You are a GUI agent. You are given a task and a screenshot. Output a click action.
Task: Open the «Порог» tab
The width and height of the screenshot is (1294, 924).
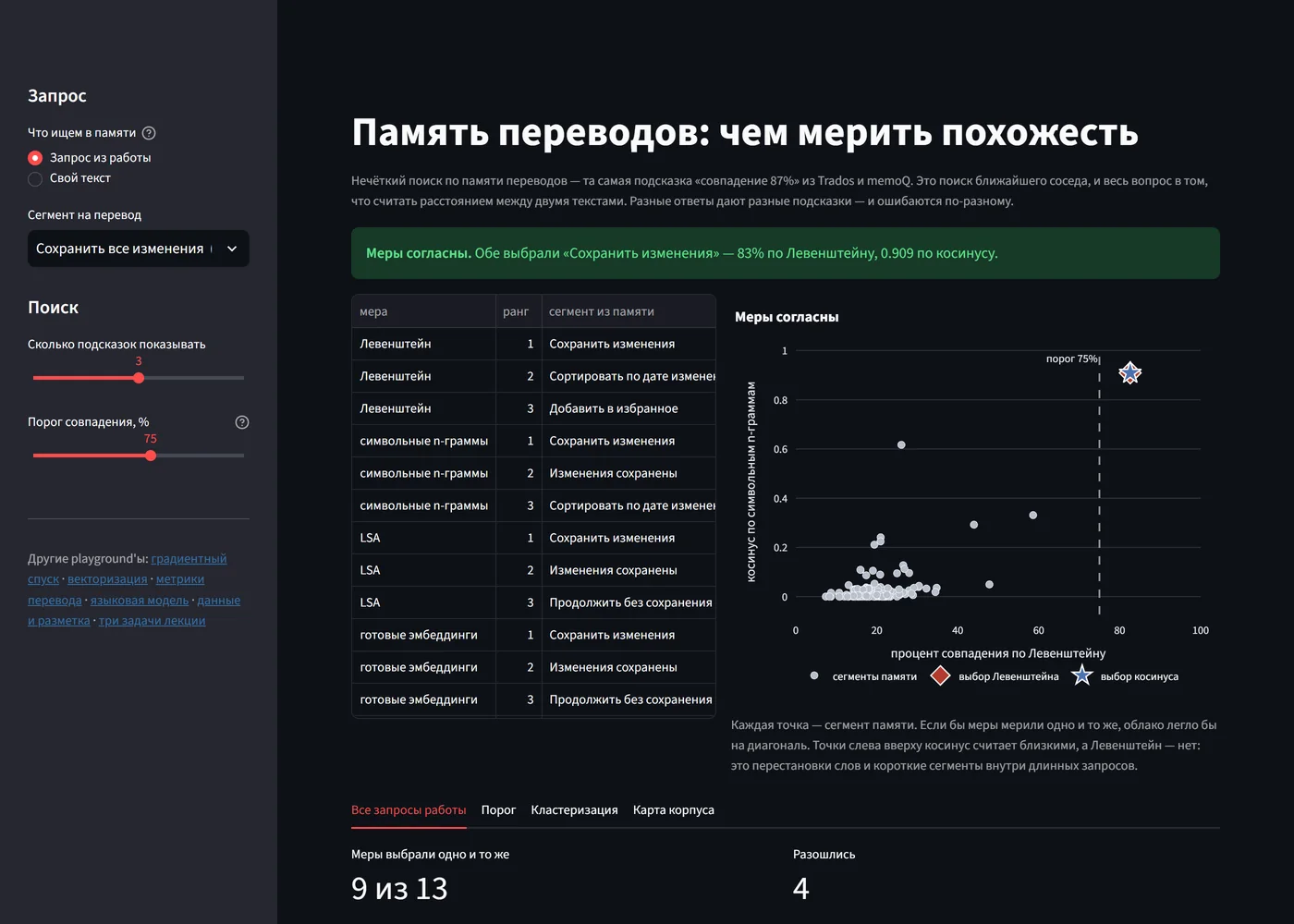coord(498,809)
